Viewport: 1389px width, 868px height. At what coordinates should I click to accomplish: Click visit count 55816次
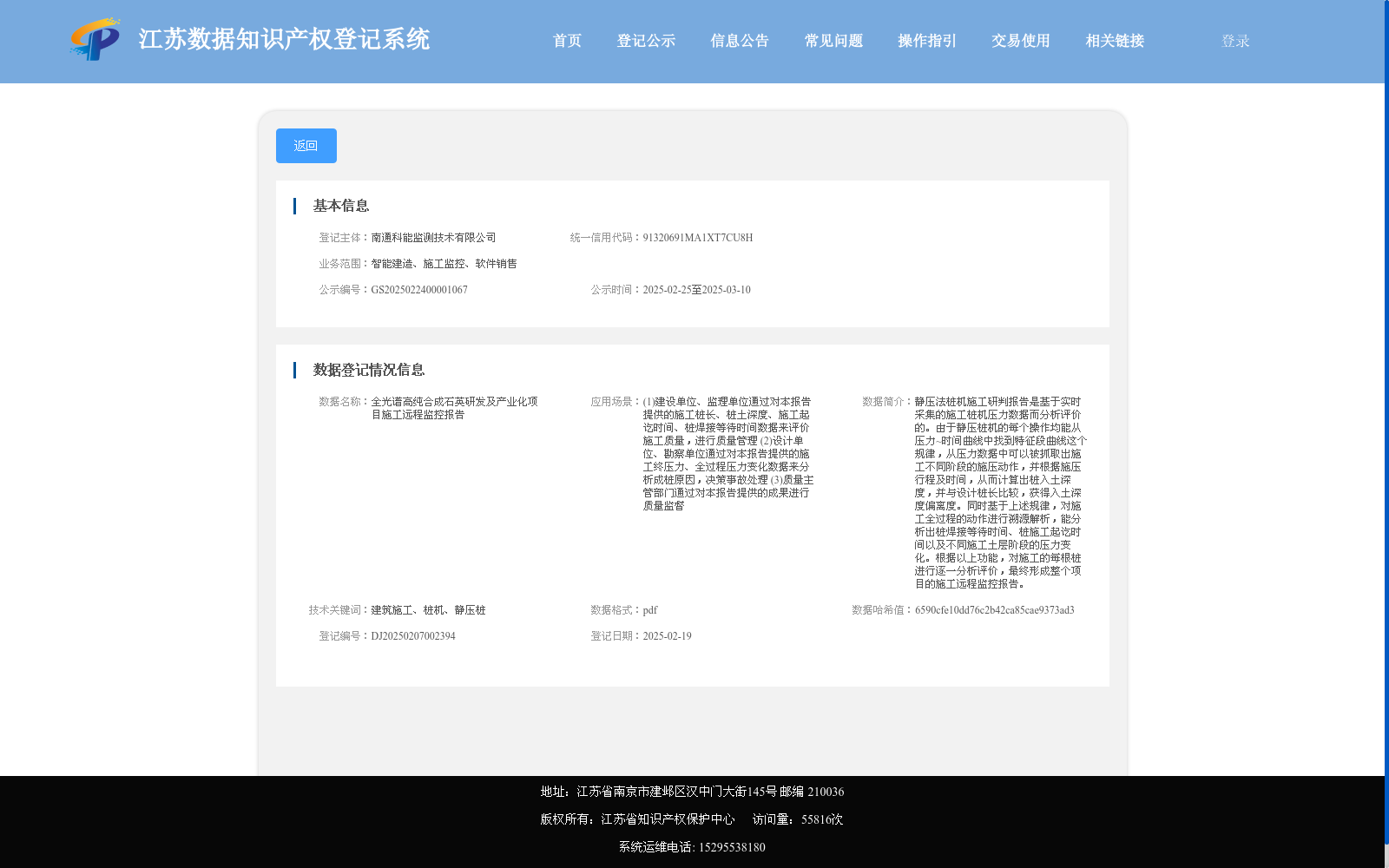(822, 819)
